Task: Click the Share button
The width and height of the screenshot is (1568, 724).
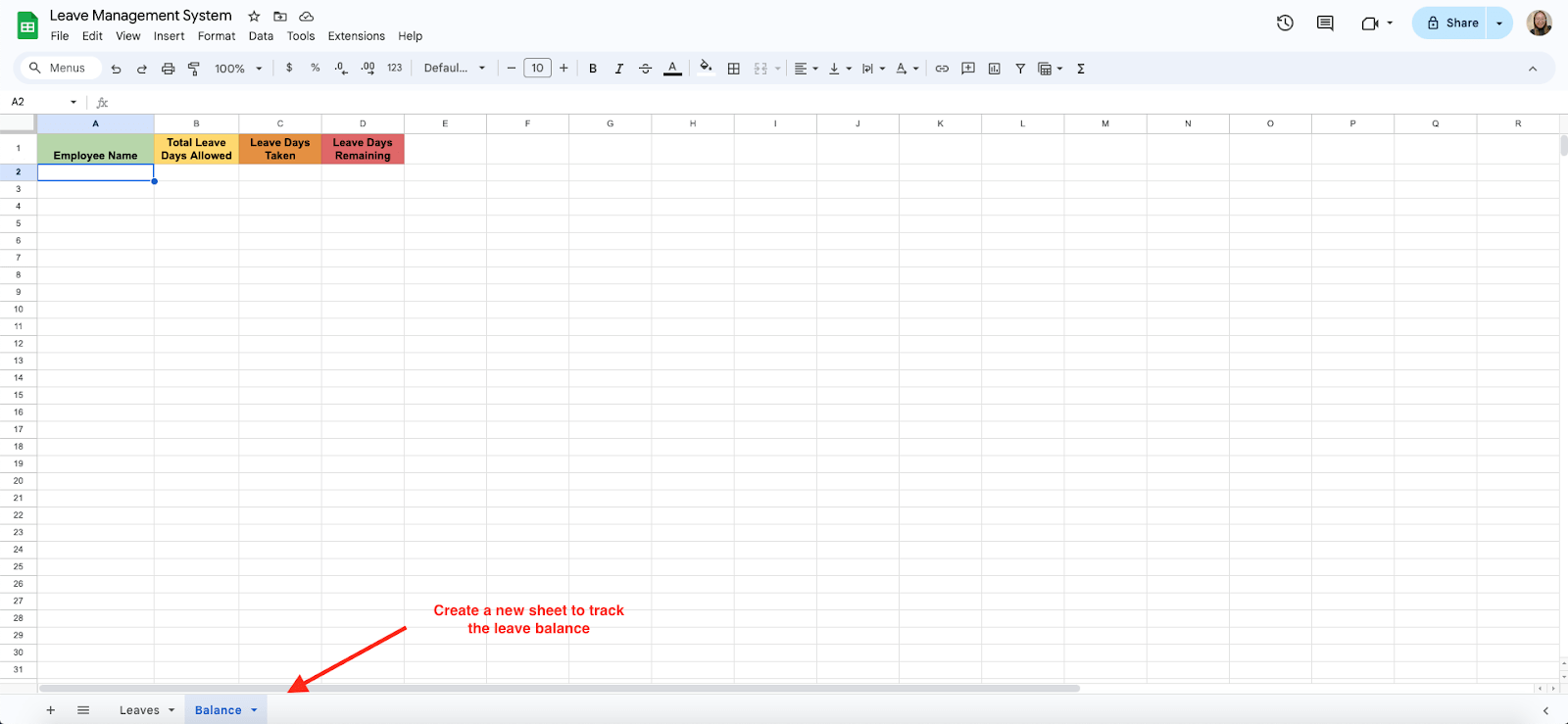Action: pos(1451,23)
